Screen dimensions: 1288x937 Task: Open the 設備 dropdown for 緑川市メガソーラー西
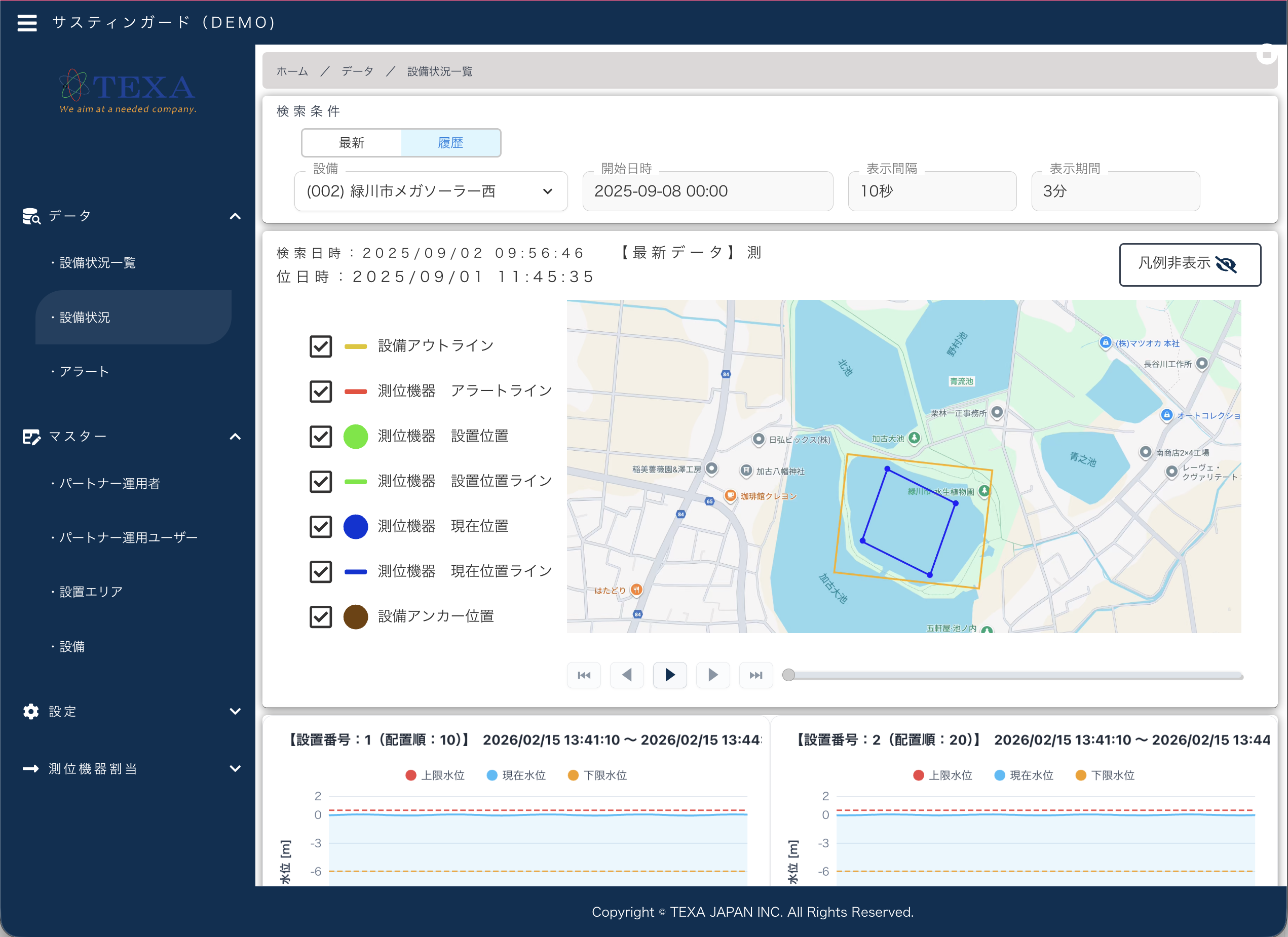click(431, 191)
